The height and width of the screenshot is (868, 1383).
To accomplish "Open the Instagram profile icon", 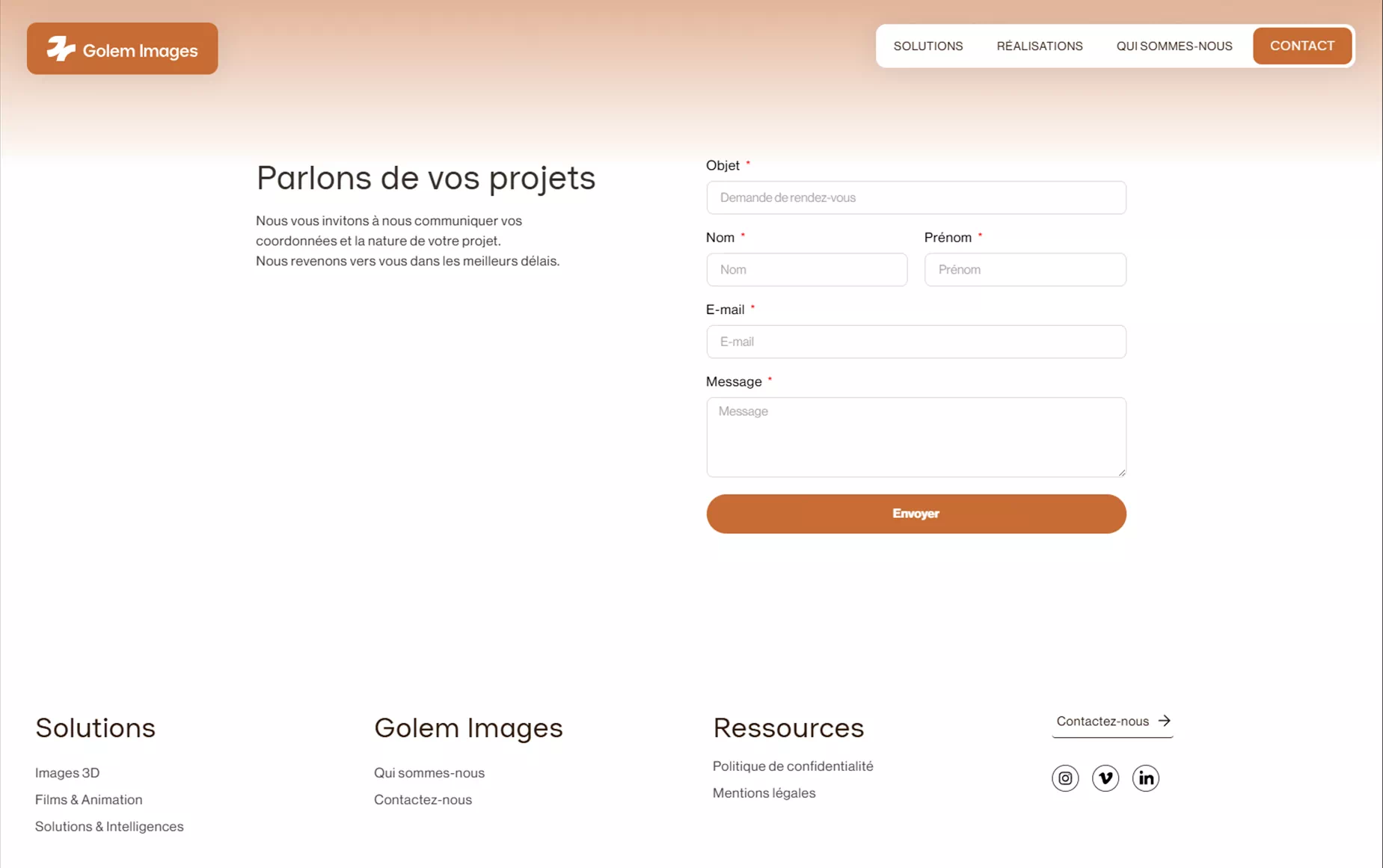I will pyautogui.click(x=1065, y=778).
